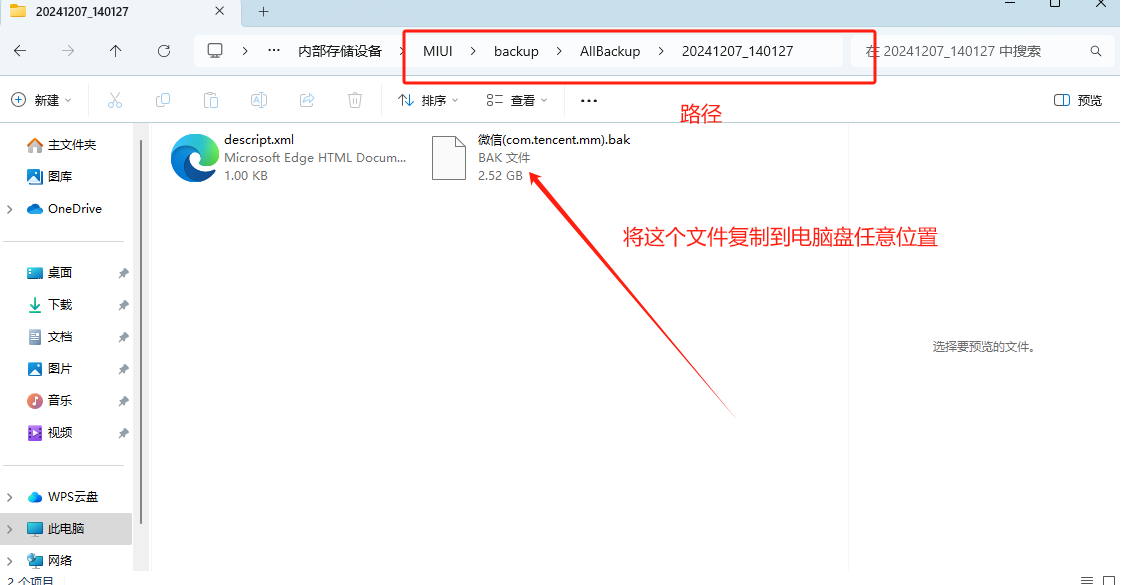Unpin 桌面 from quick access
This screenshot has width=1121, height=585.
pyautogui.click(x=123, y=273)
